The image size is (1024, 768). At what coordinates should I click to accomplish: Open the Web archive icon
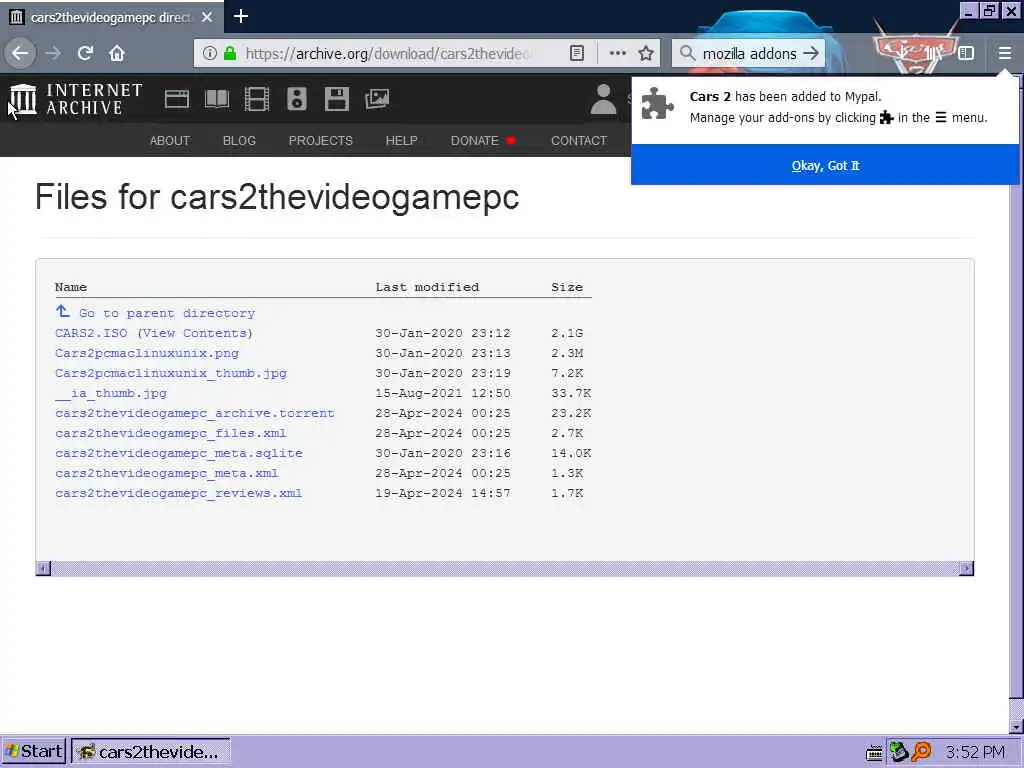pyautogui.click(x=176, y=99)
